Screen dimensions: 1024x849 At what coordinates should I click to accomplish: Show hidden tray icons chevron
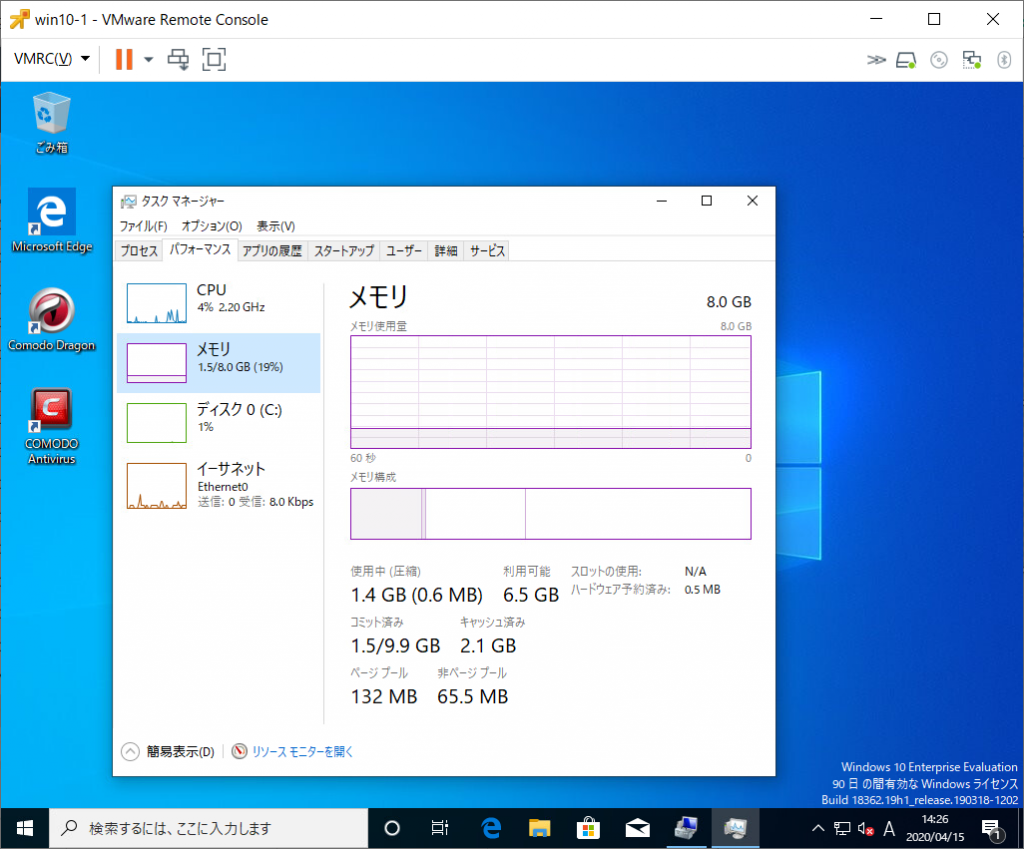click(818, 829)
